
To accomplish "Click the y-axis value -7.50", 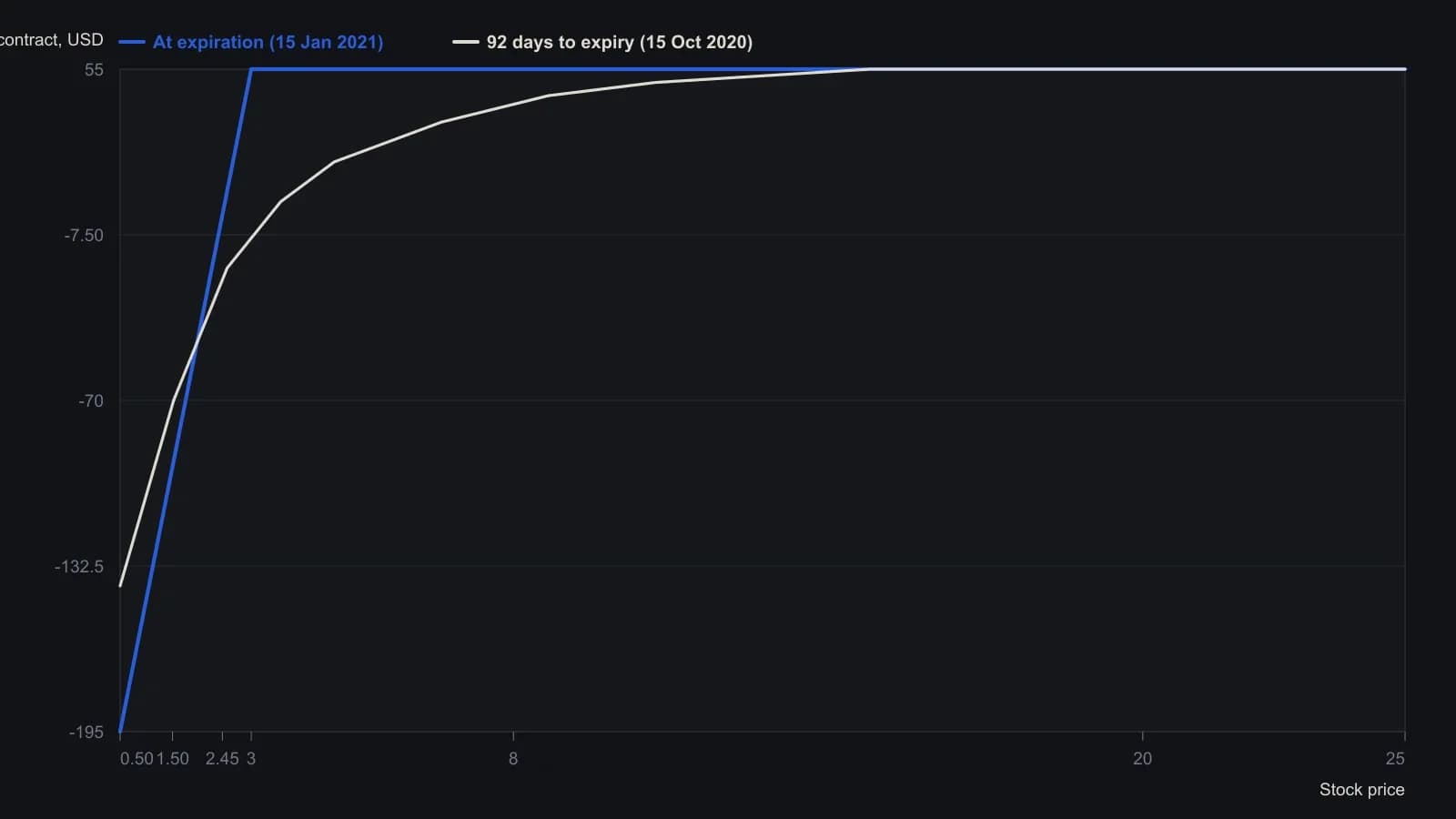I will 84,236.
